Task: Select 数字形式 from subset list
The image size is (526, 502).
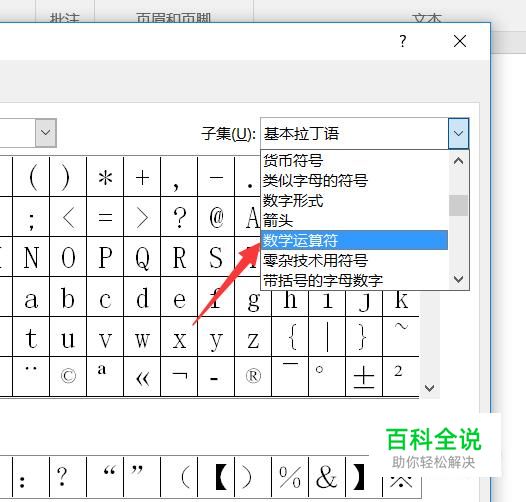Action: coord(354,201)
